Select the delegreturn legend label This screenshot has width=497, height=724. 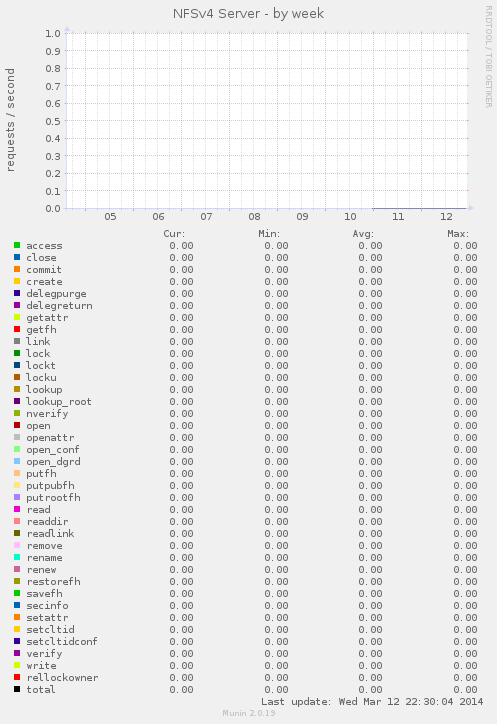click(x=59, y=306)
